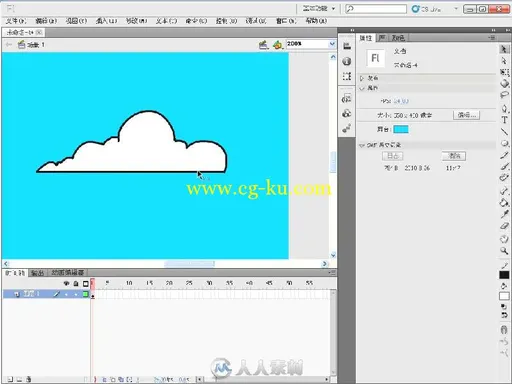
Task: Open the Align panel icon in dock
Action: coord(347,46)
